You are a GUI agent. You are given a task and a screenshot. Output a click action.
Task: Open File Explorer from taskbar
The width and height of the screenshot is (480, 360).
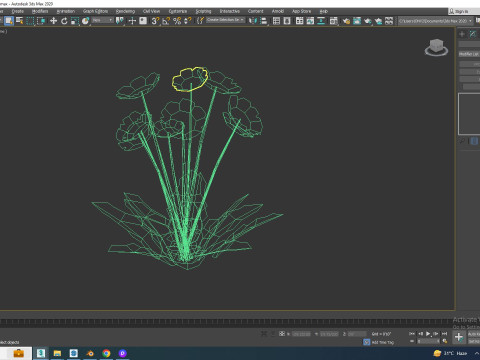[57, 353]
